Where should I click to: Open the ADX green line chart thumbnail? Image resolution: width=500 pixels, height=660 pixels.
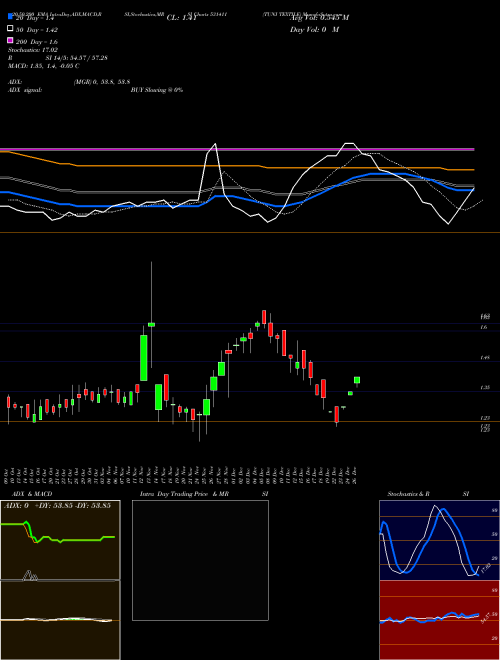[60, 540]
